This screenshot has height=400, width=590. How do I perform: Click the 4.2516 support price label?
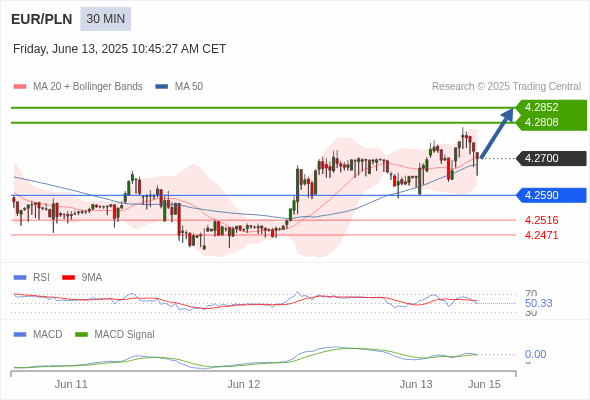tap(541, 220)
